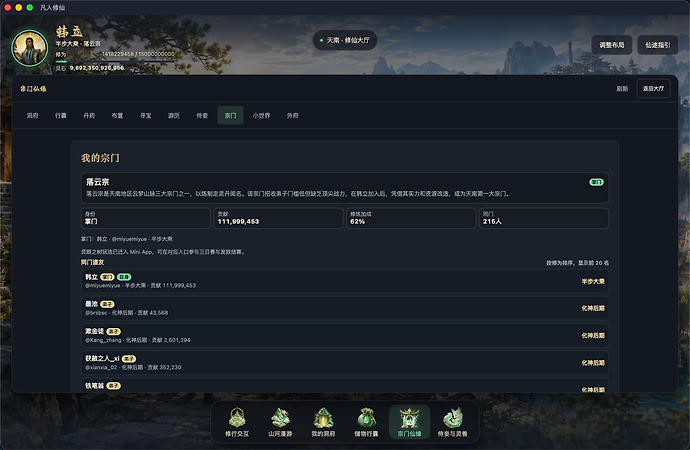Viewport: 690px width, 450px height.
Task: Select the member row for @miyuemiyue
Action: (345, 281)
